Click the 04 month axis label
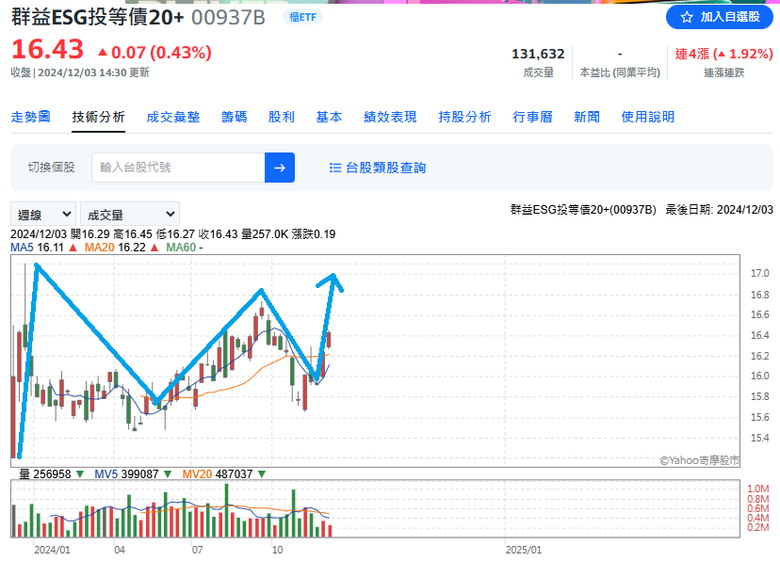Image resolution: width=780 pixels, height=561 pixels. [x=119, y=550]
